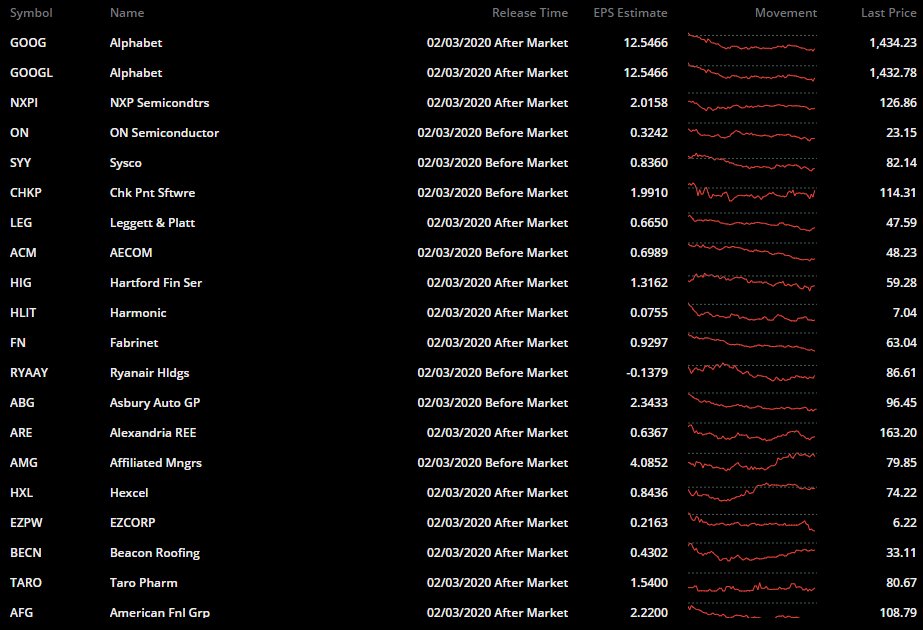Open the Taro Pharm name
Image resolution: width=923 pixels, height=630 pixels.
pyautogui.click(x=144, y=583)
